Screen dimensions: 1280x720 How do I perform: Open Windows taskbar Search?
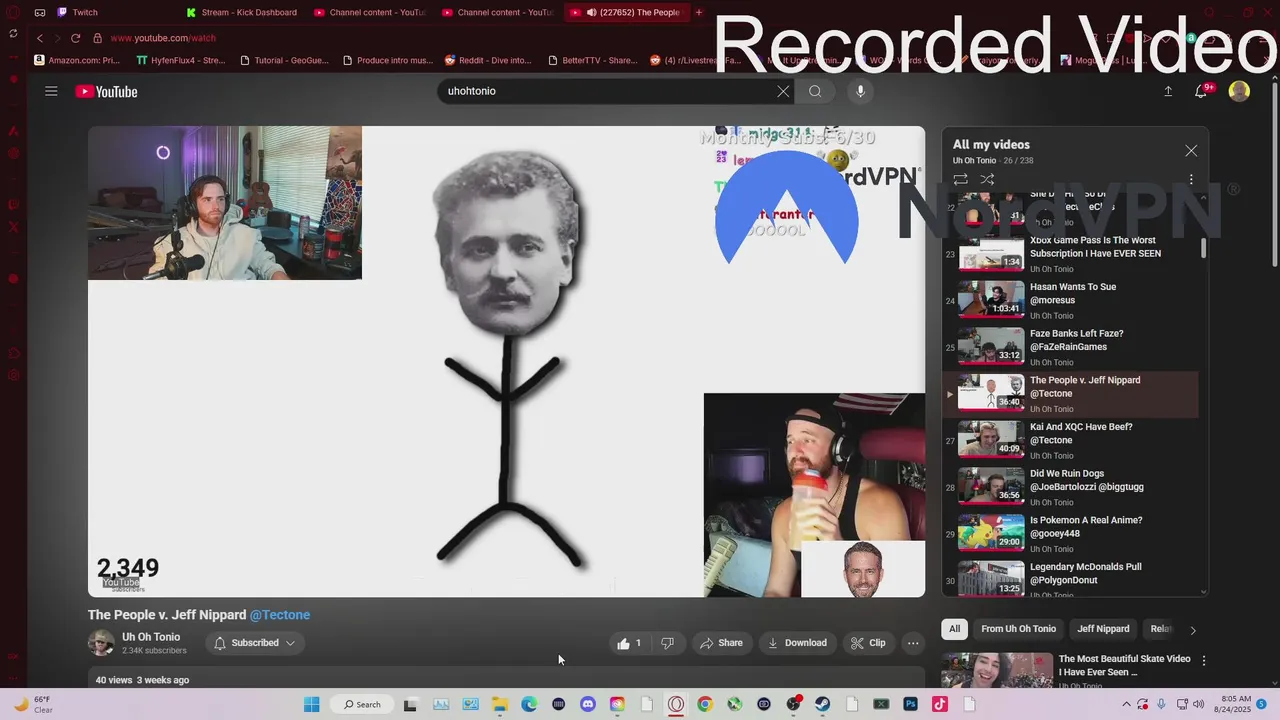pos(362,704)
